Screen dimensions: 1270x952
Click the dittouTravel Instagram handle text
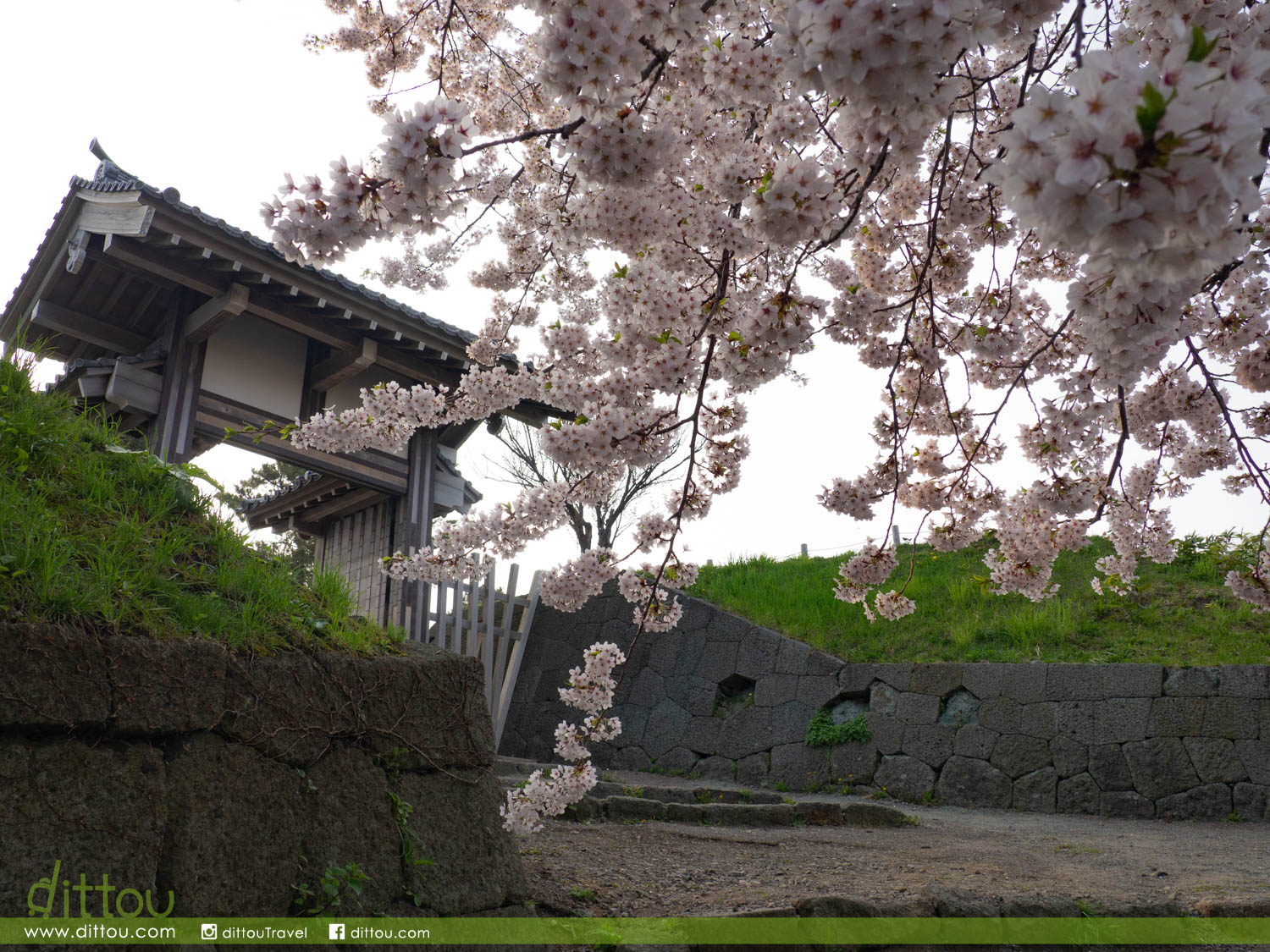pos(265,933)
